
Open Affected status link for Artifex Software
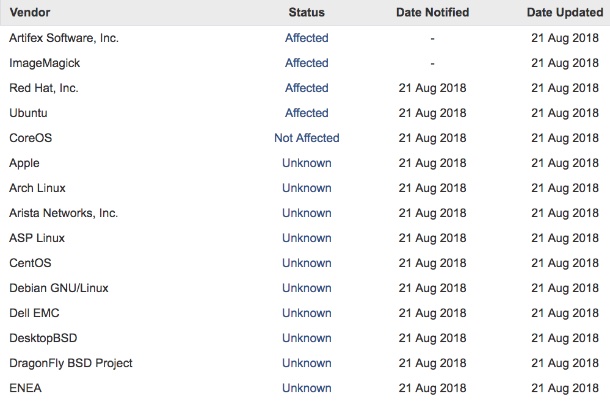point(307,38)
